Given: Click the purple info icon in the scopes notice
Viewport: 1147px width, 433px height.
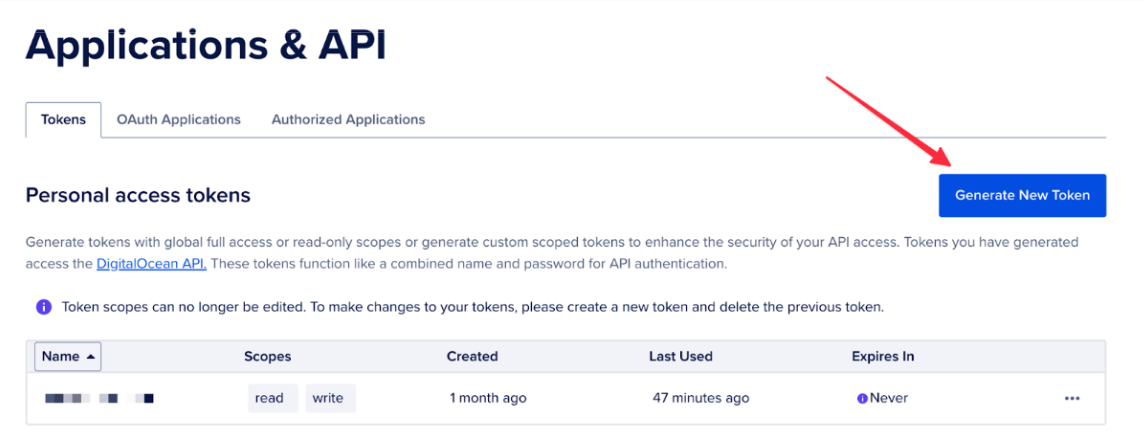Looking at the screenshot, I should (x=43, y=307).
